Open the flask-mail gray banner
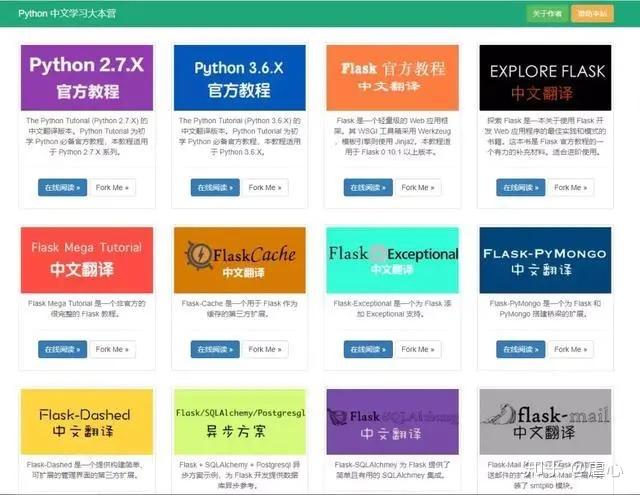 pyautogui.click(x=545, y=422)
